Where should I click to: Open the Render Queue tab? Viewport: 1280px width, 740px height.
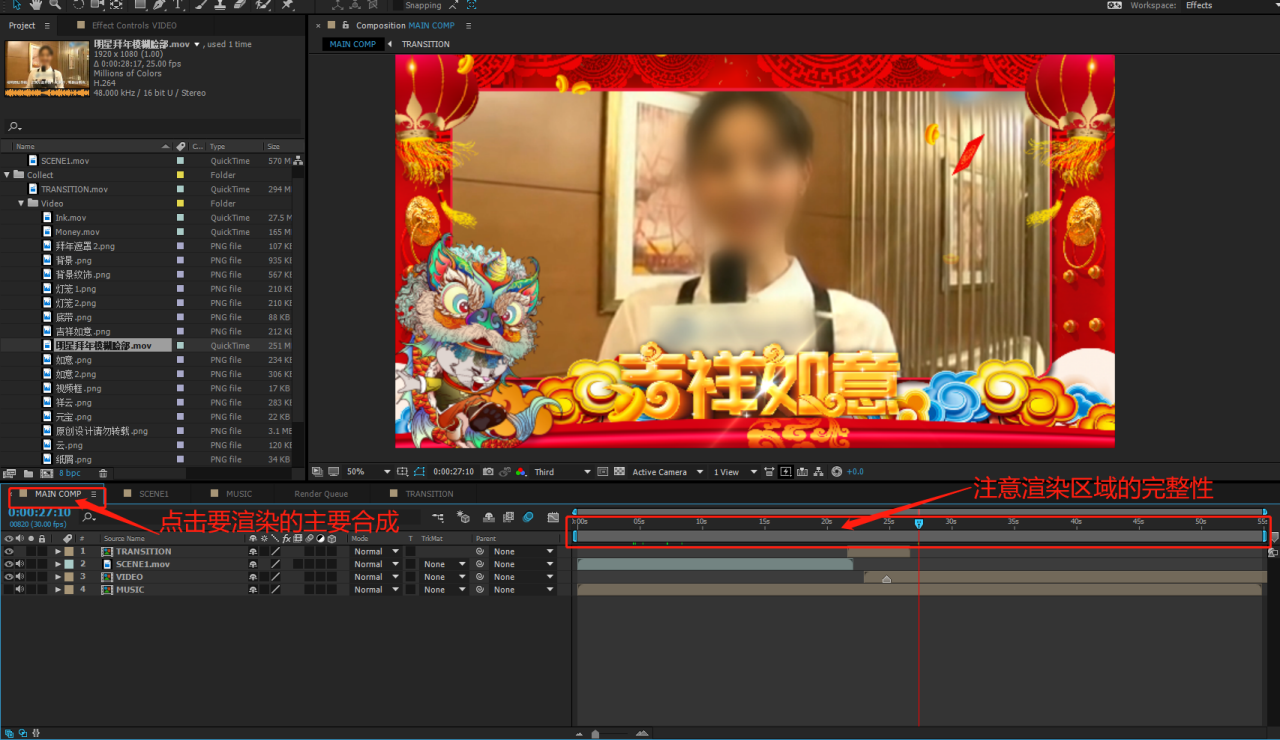pyautogui.click(x=321, y=494)
